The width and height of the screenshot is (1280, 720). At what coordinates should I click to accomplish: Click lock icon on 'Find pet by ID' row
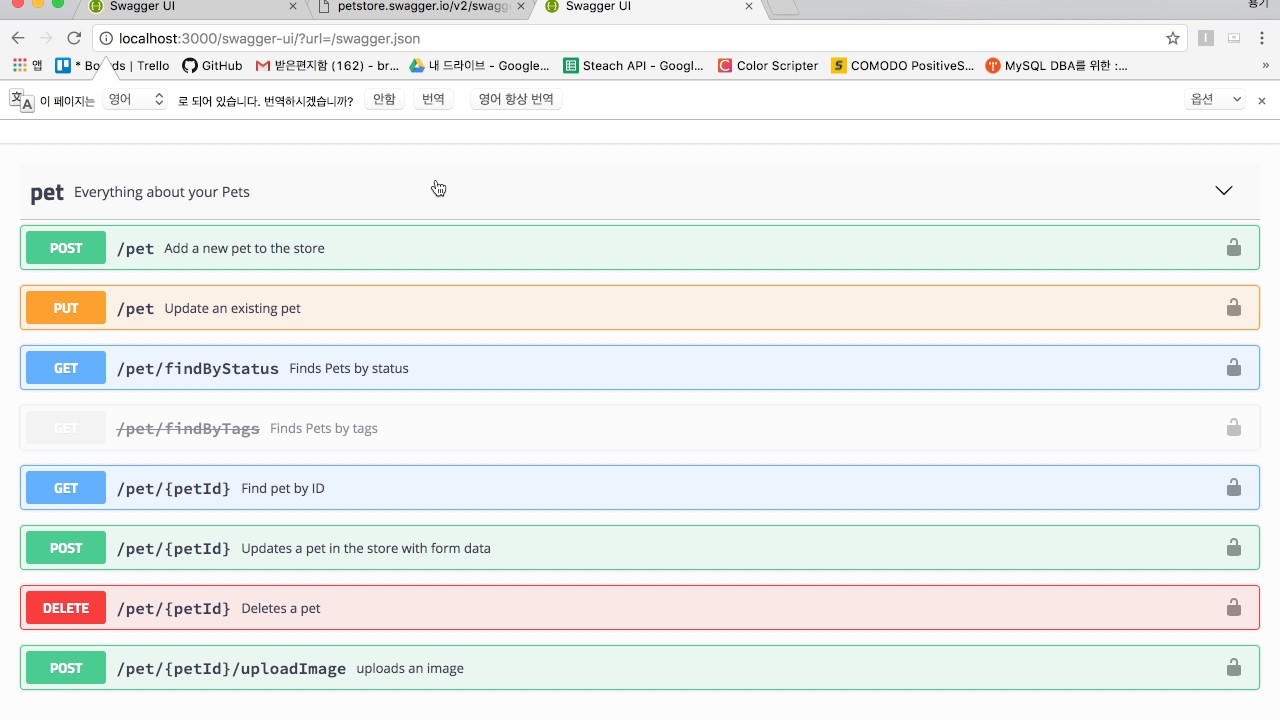[x=1234, y=487]
